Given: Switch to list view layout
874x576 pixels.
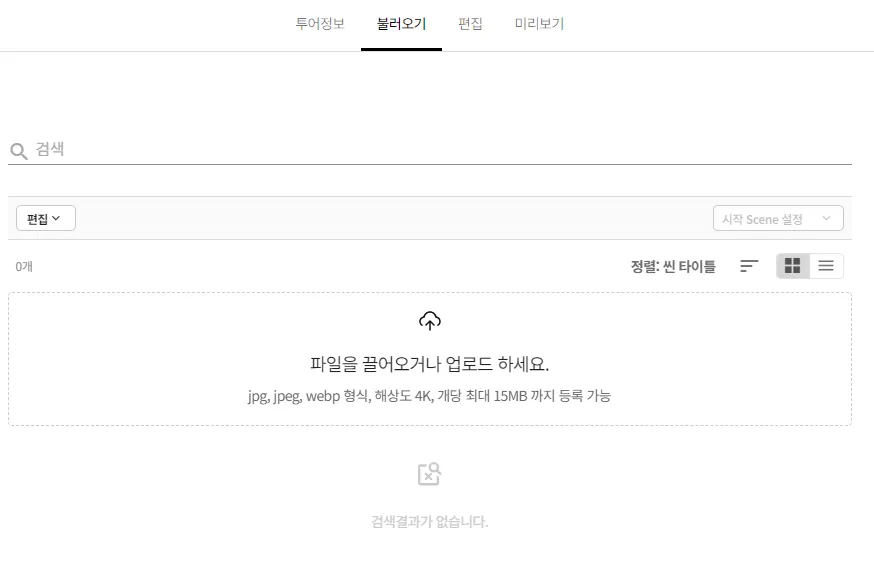Looking at the screenshot, I should [826, 266].
